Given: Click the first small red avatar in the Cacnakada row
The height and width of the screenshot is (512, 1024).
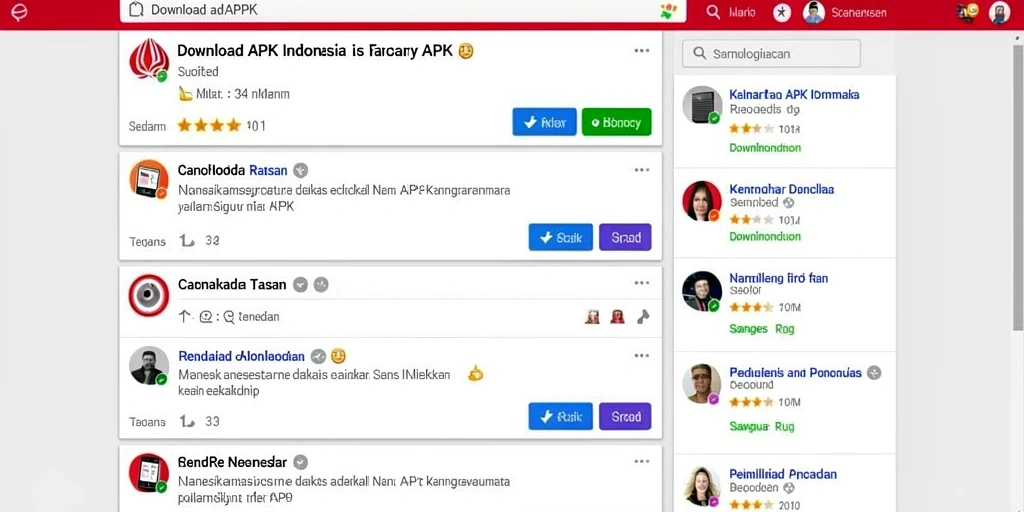Looking at the screenshot, I should click(x=592, y=317).
